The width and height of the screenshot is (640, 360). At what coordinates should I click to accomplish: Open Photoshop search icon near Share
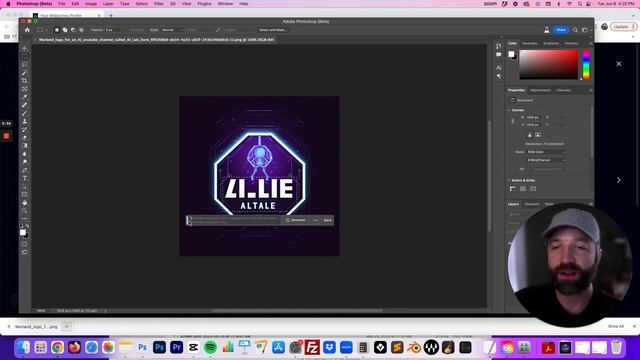(x=575, y=30)
